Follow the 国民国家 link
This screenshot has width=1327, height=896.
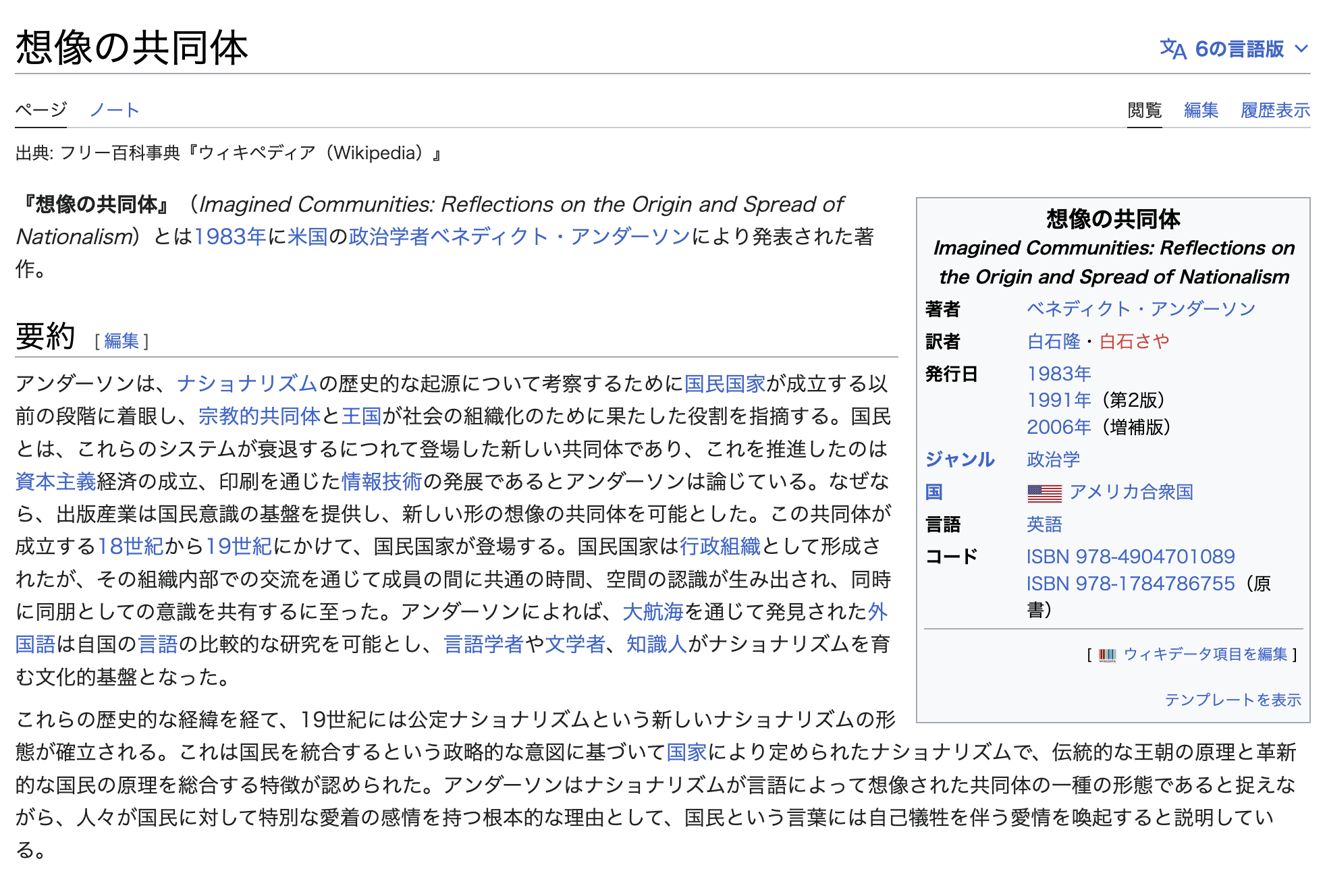pos(725,384)
